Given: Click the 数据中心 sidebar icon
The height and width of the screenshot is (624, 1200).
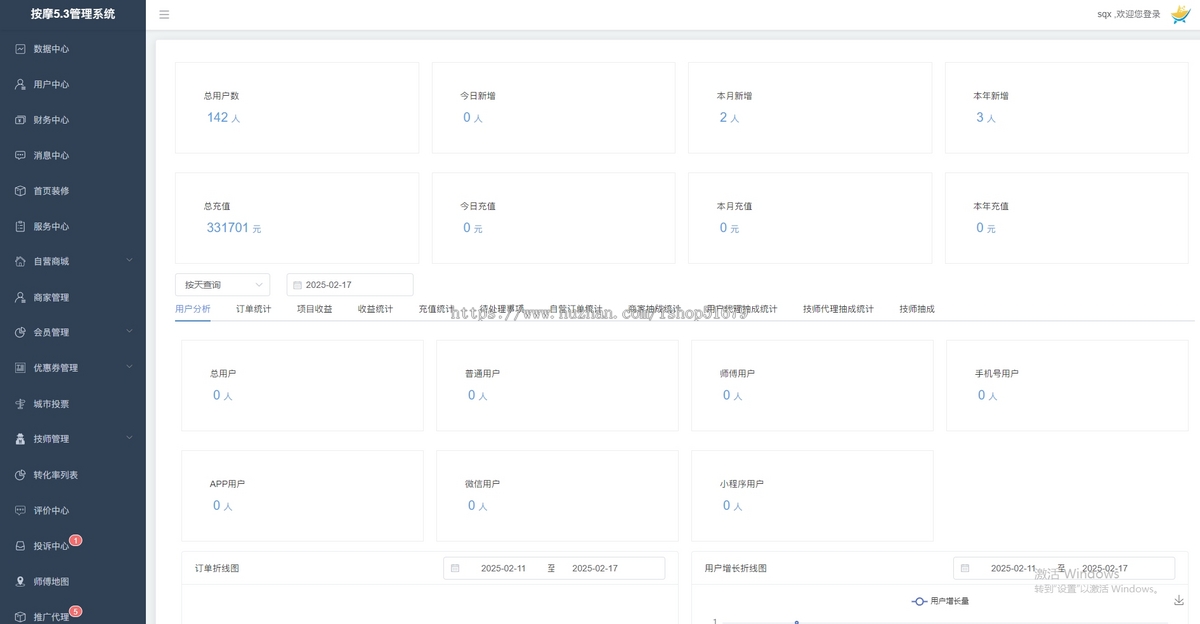Looking at the screenshot, I should click(x=20, y=49).
